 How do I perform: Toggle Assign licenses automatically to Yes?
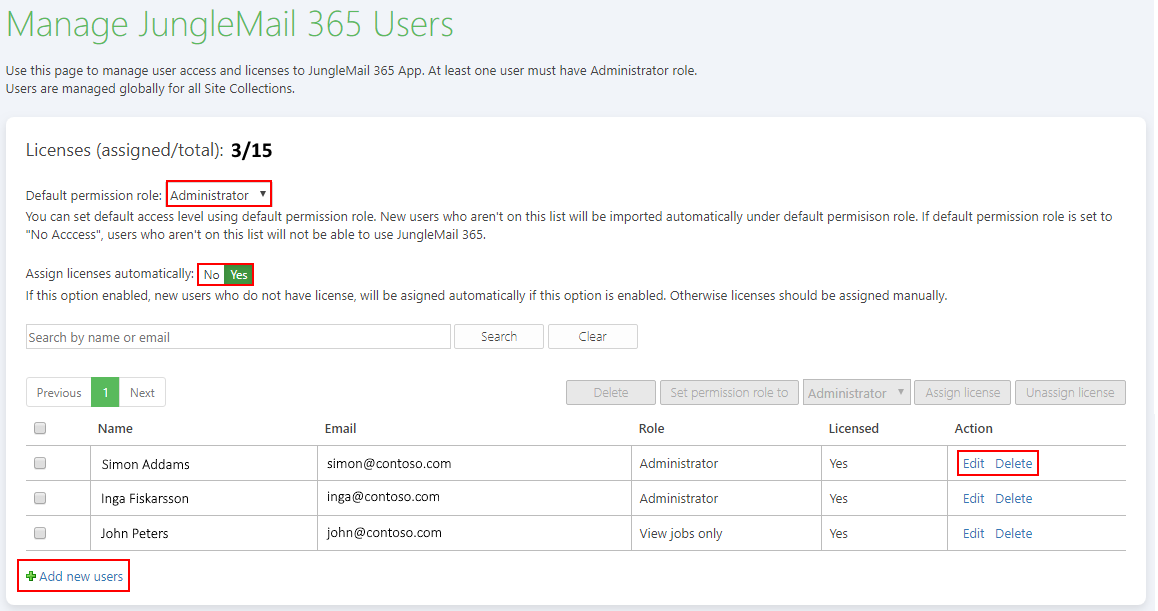pyautogui.click(x=238, y=274)
